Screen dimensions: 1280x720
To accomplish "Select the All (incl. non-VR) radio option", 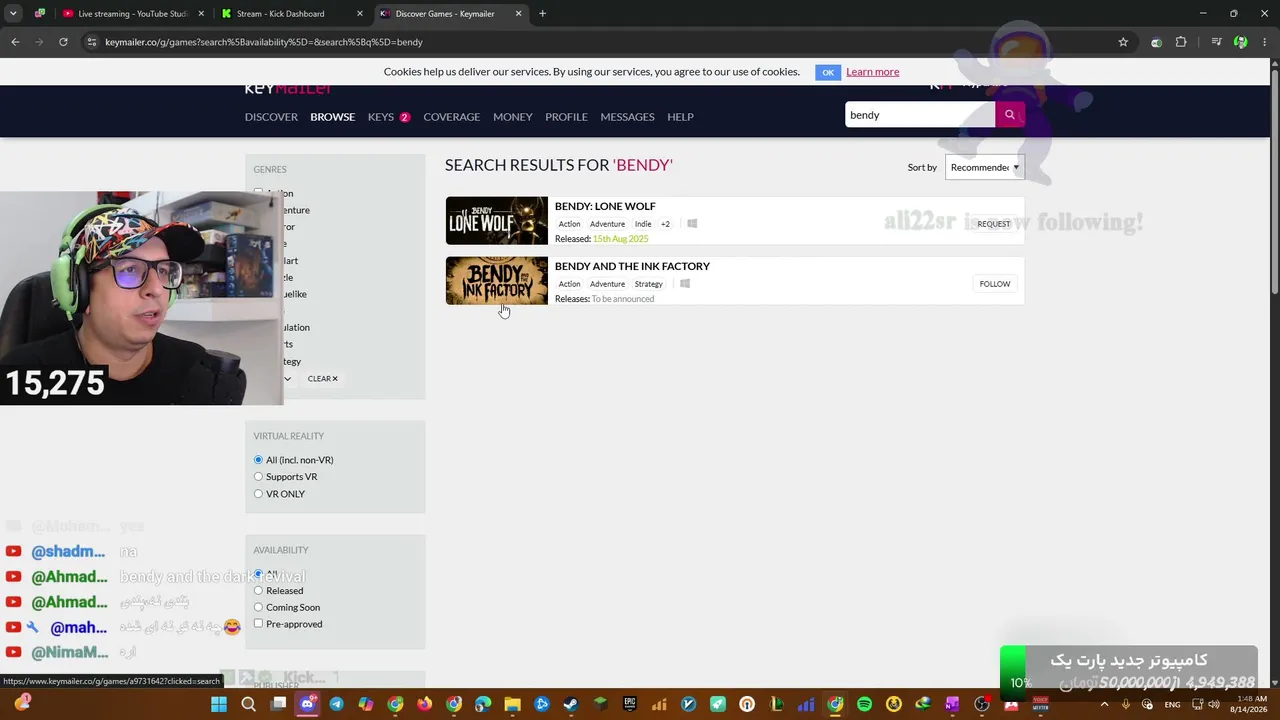I will pos(258,460).
